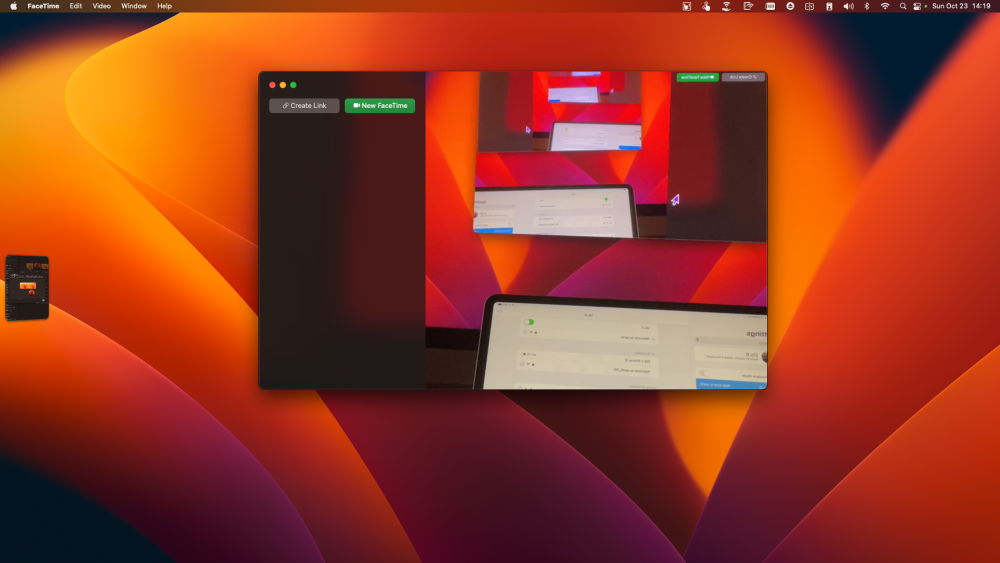
Task: Open the volume control icon
Action: [848, 6]
